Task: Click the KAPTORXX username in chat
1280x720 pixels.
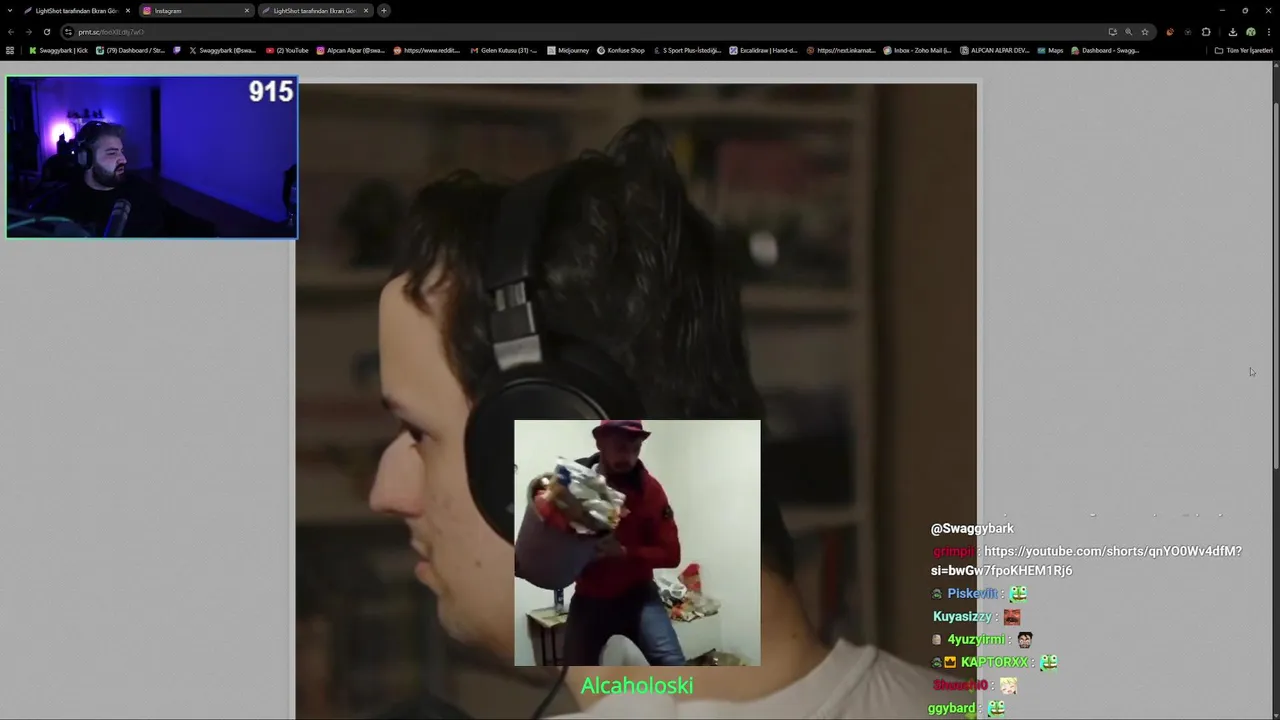Action: pos(994,663)
